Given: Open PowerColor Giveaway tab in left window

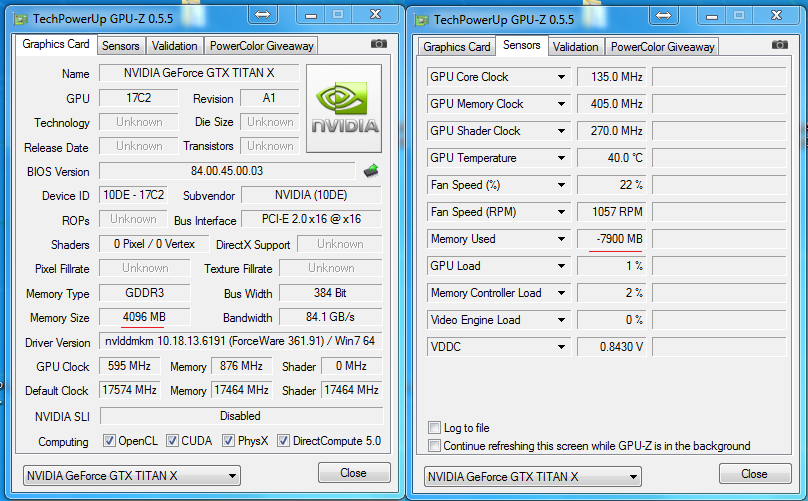Looking at the screenshot, I should point(261,46).
